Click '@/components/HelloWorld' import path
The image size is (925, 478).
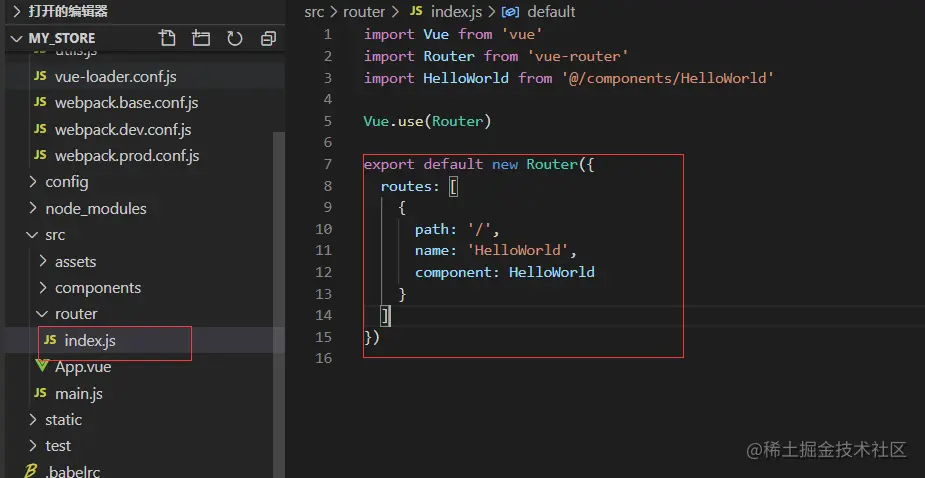click(x=668, y=78)
